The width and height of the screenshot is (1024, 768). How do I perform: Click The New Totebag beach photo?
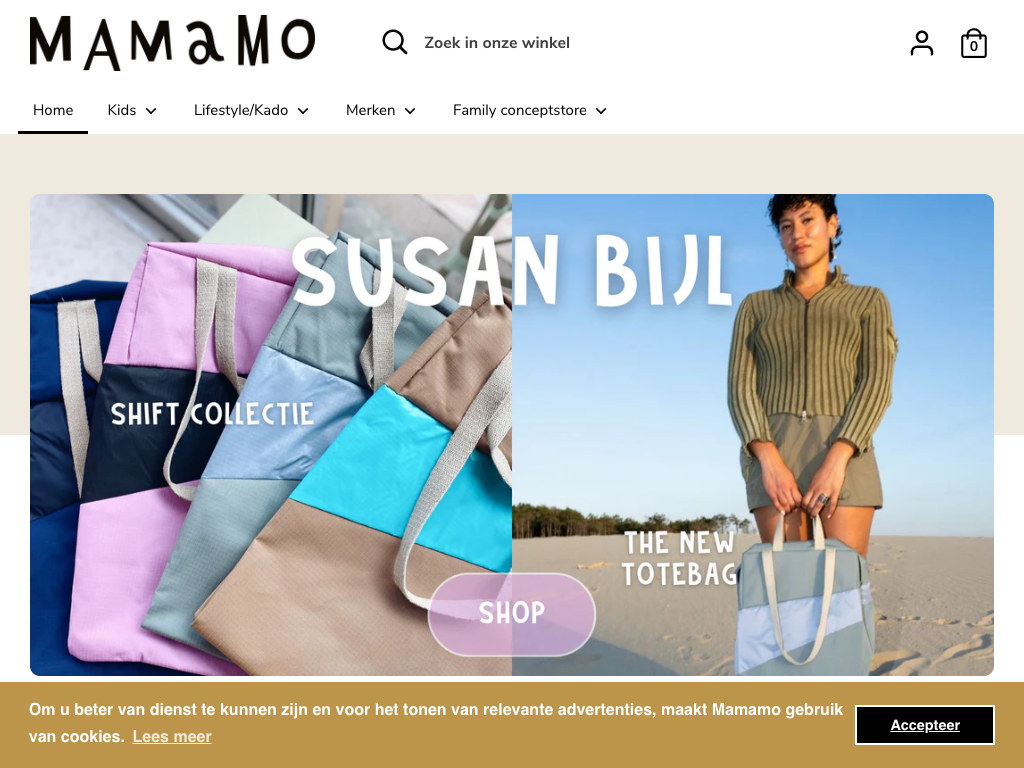tap(753, 435)
